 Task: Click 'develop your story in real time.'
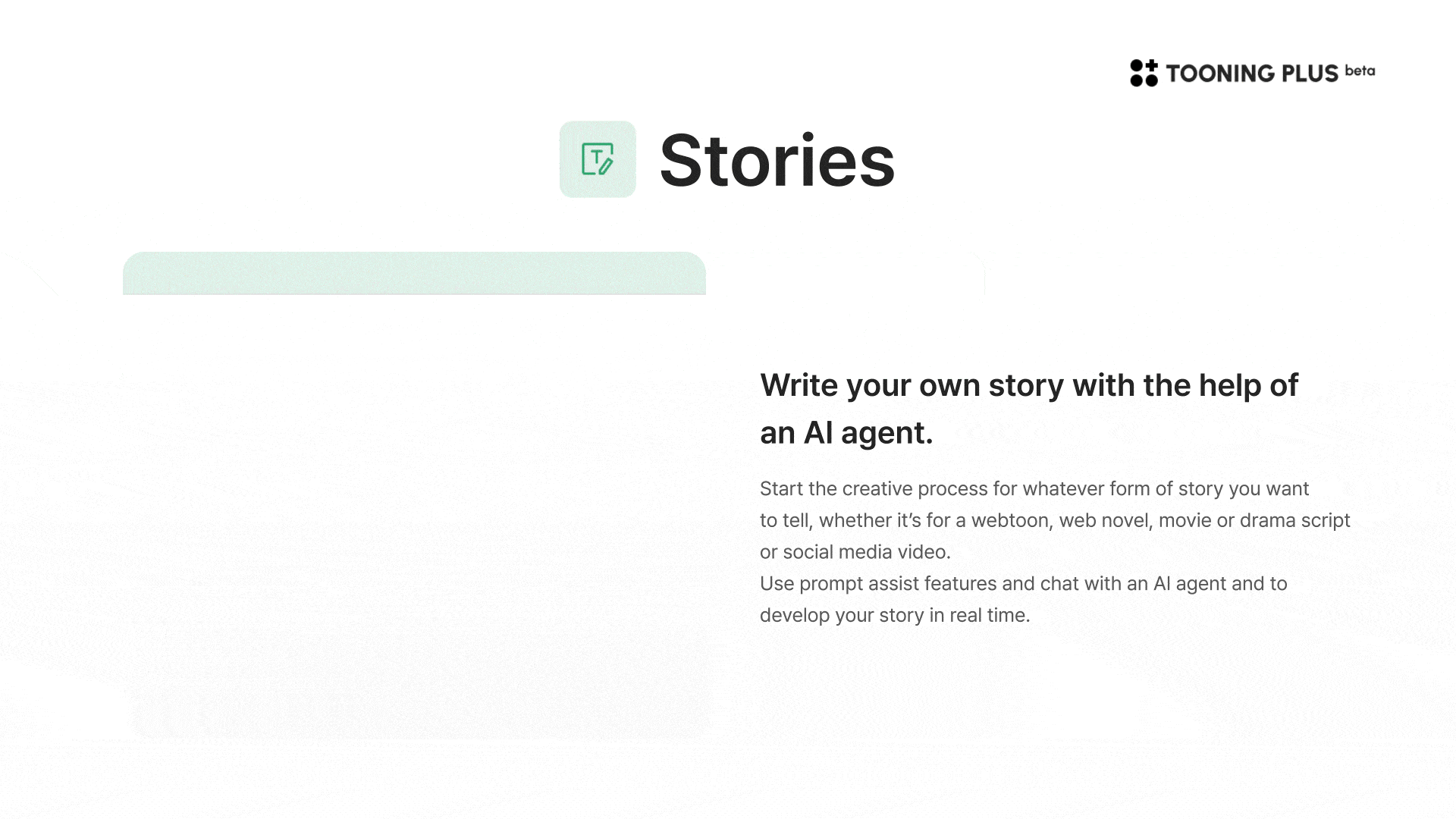[x=895, y=616]
